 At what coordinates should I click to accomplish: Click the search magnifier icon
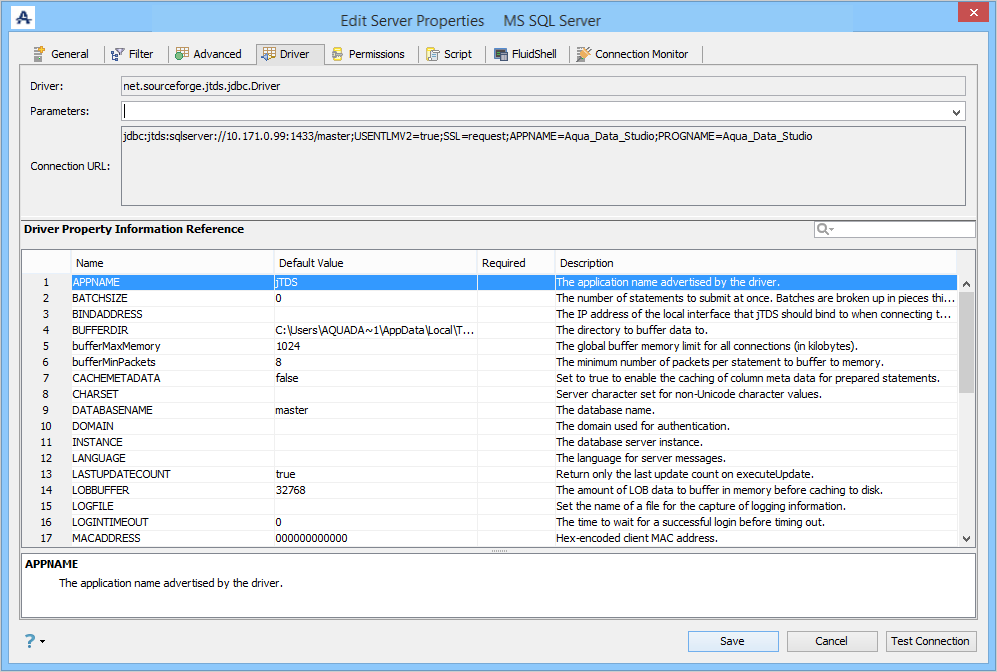point(824,230)
